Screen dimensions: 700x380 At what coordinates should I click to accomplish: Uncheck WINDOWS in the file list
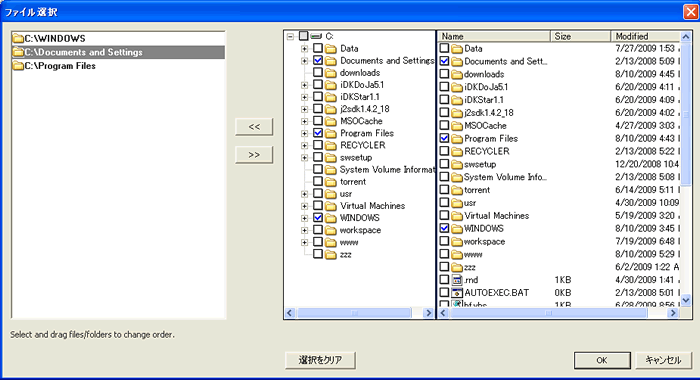click(444, 228)
